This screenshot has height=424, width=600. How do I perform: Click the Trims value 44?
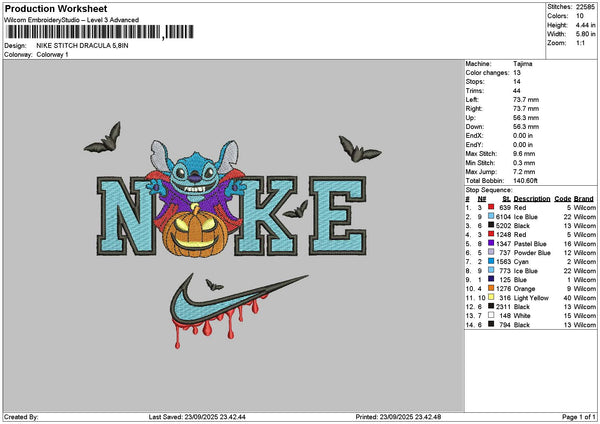[517, 91]
